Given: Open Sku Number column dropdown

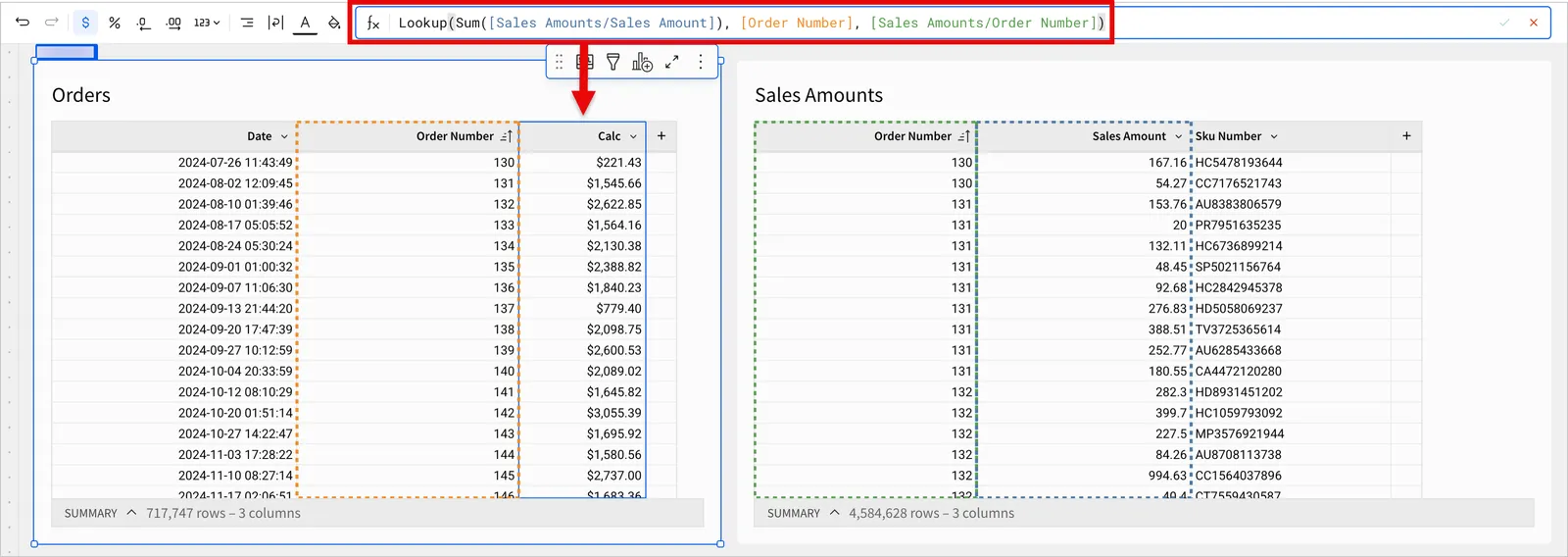Looking at the screenshot, I should coord(1274,136).
